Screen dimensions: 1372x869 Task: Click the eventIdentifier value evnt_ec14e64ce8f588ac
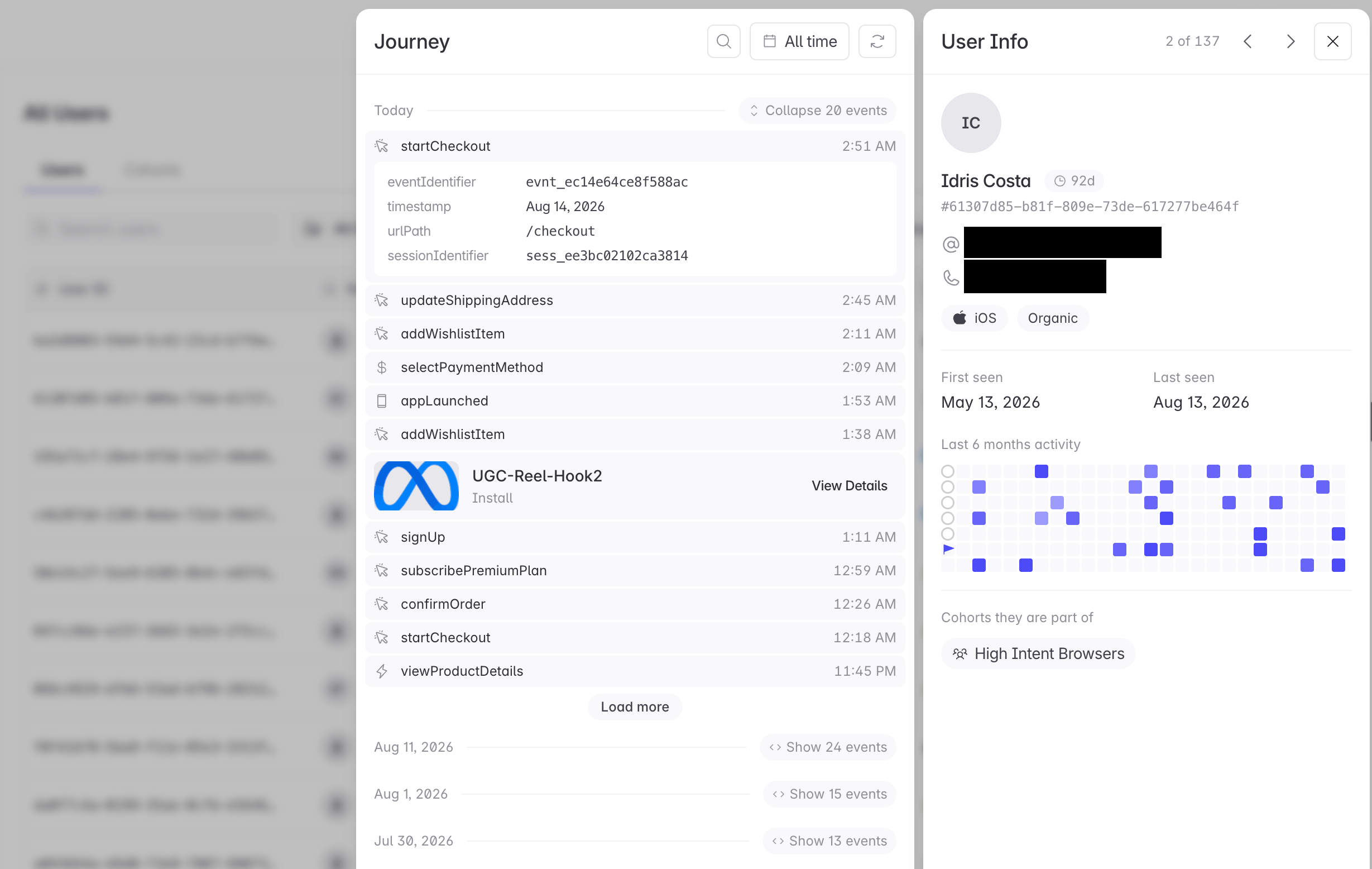click(x=607, y=182)
